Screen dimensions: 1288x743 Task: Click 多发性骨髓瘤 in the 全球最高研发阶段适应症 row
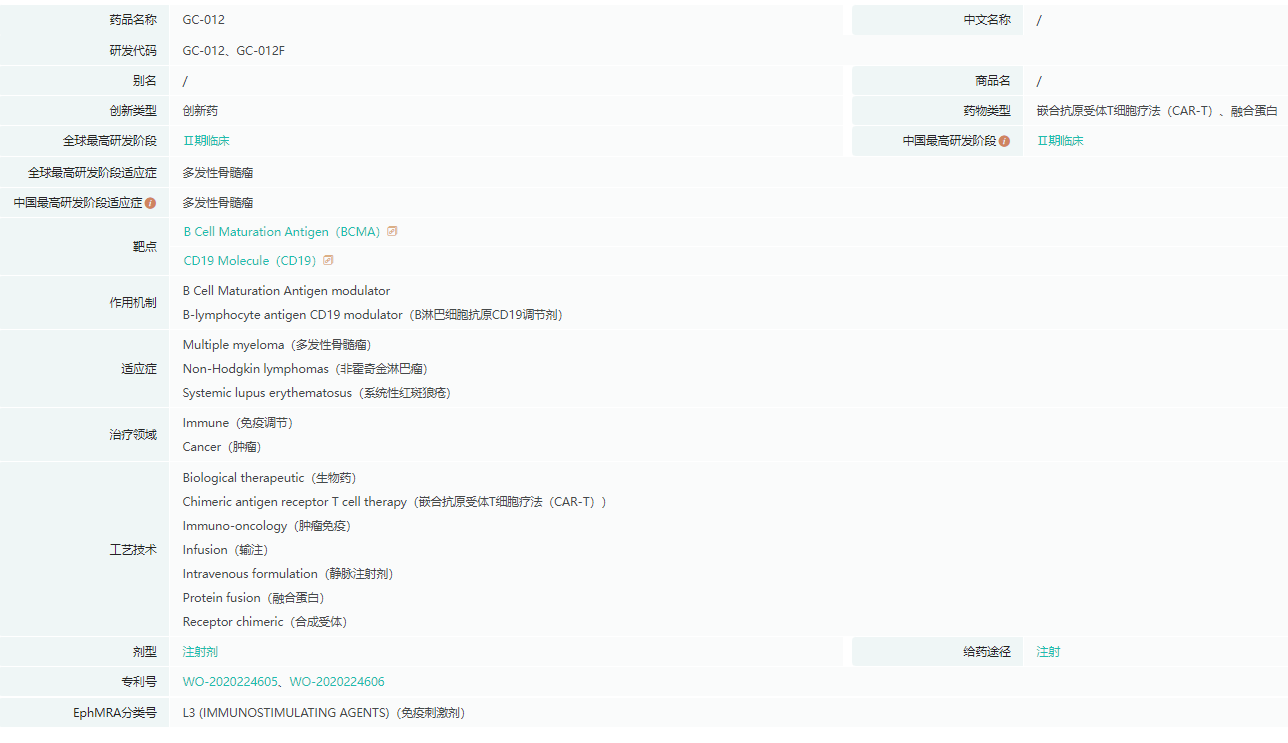coord(218,173)
